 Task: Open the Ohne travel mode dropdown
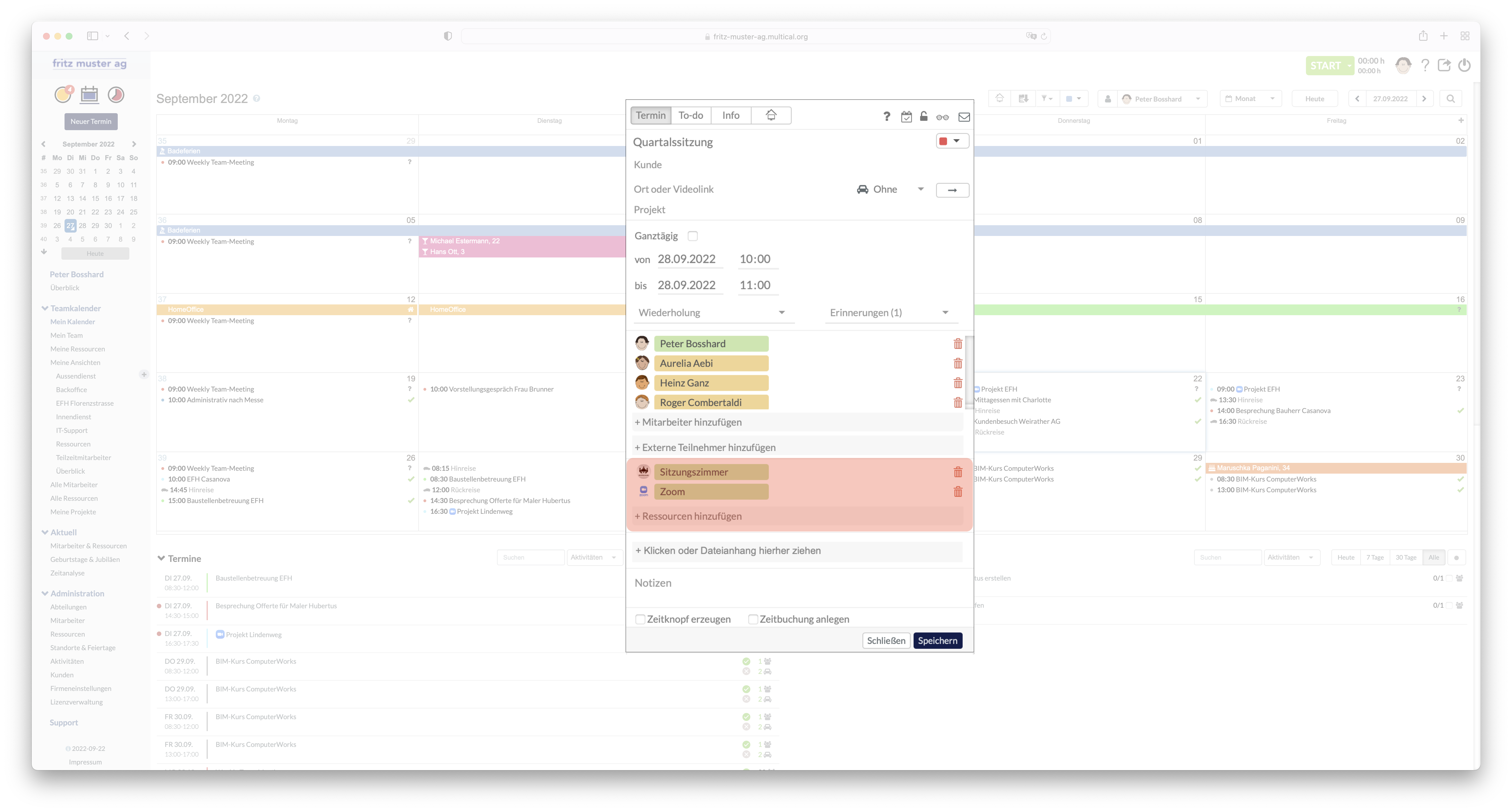coord(890,190)
